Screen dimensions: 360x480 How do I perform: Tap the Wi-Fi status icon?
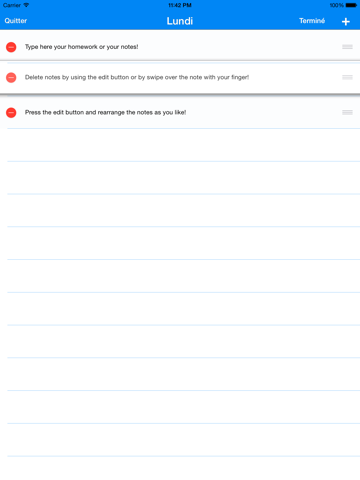point(26,5)
